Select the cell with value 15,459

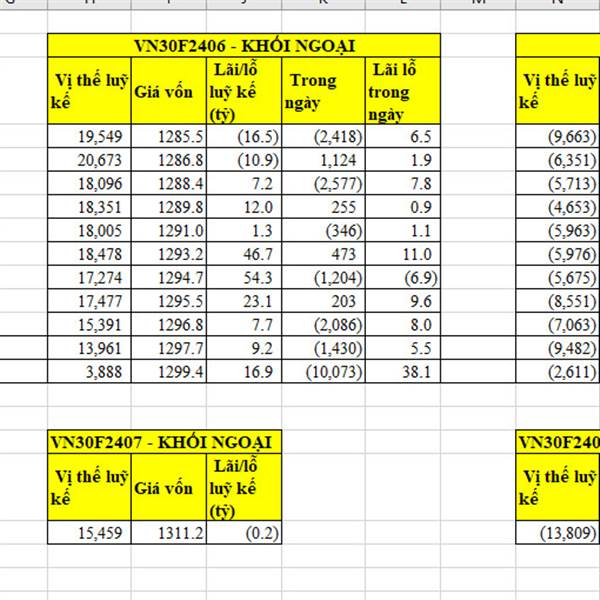click(89, 532)
